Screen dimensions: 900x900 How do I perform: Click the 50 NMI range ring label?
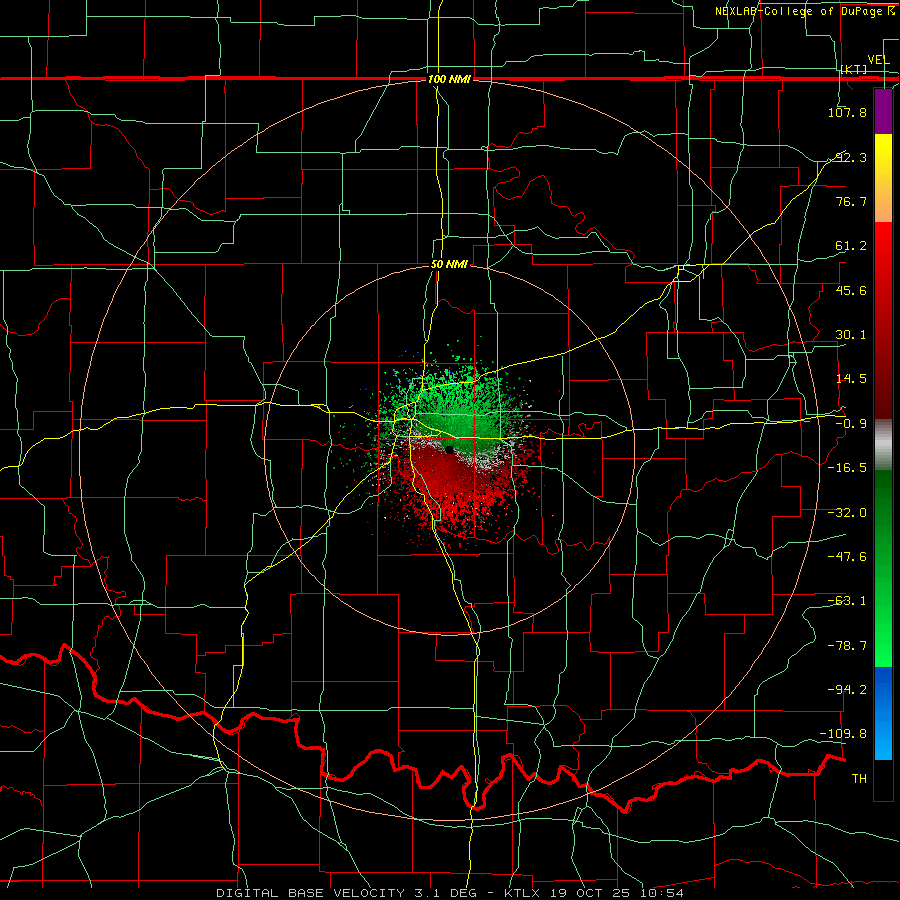pyautogui.click(x=449, y=265)
